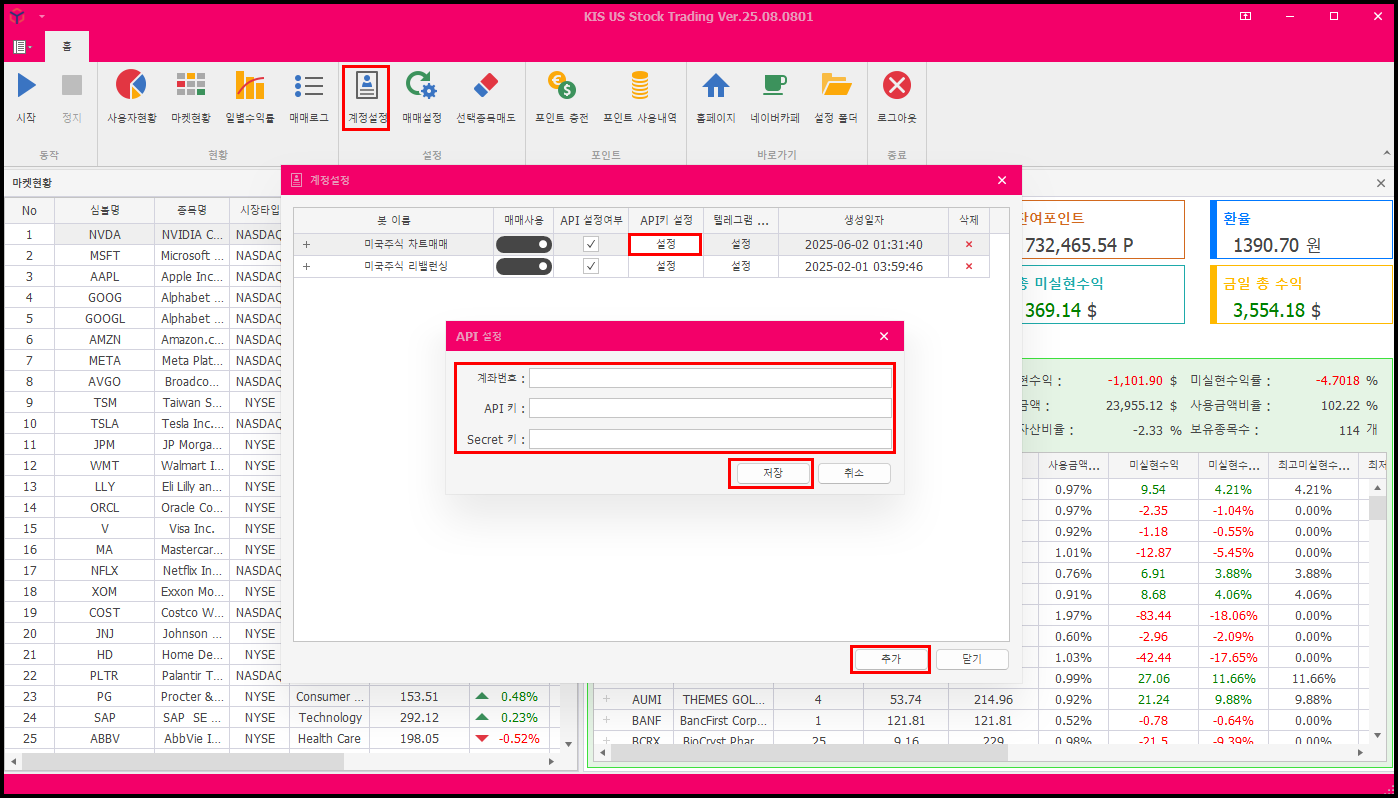Focus the API 키 input field
This screenshot has width=1398, height=798.
[x=710, y=408]
